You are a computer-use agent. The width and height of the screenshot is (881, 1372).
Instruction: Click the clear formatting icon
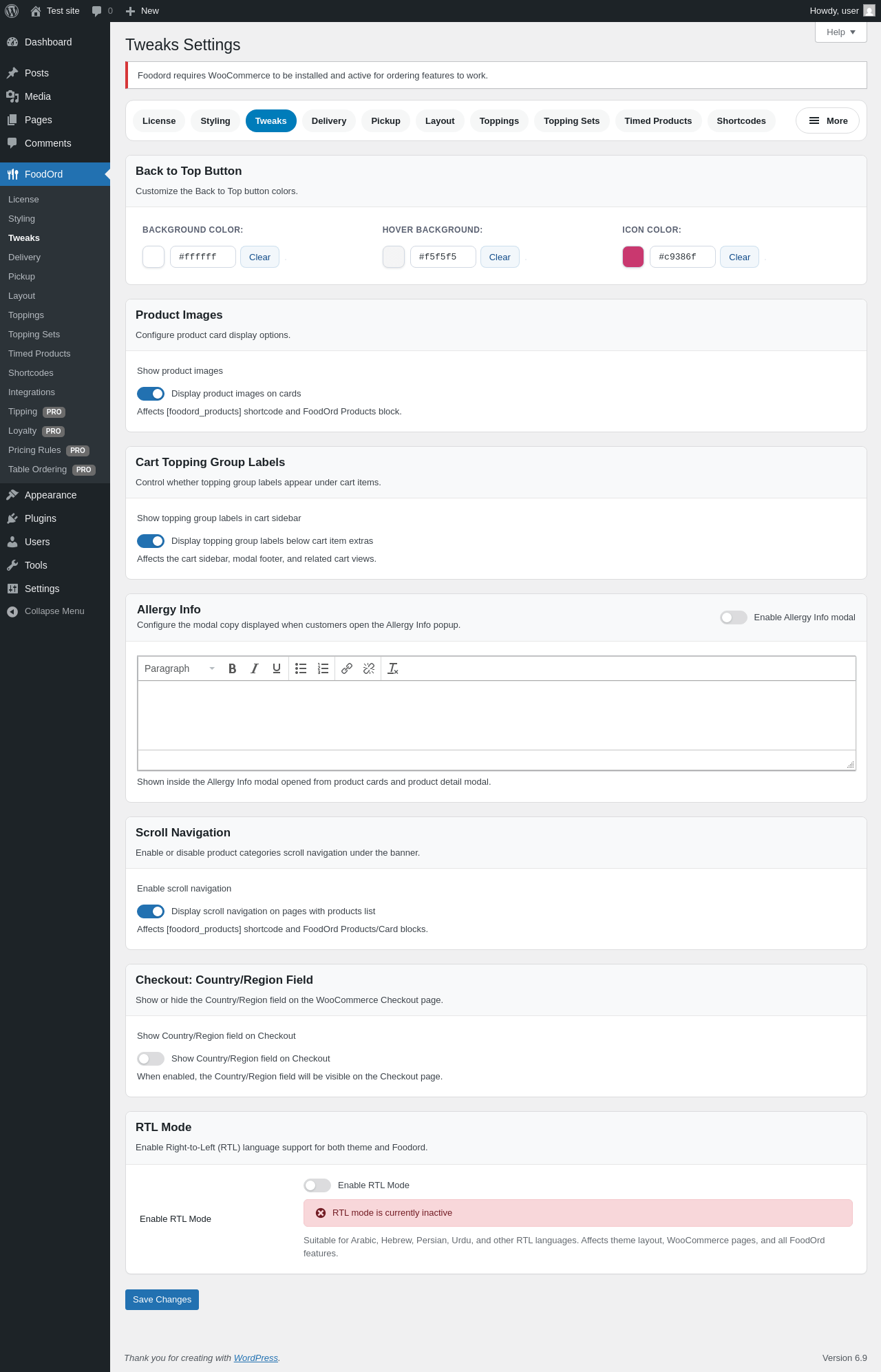click(393, 668)
